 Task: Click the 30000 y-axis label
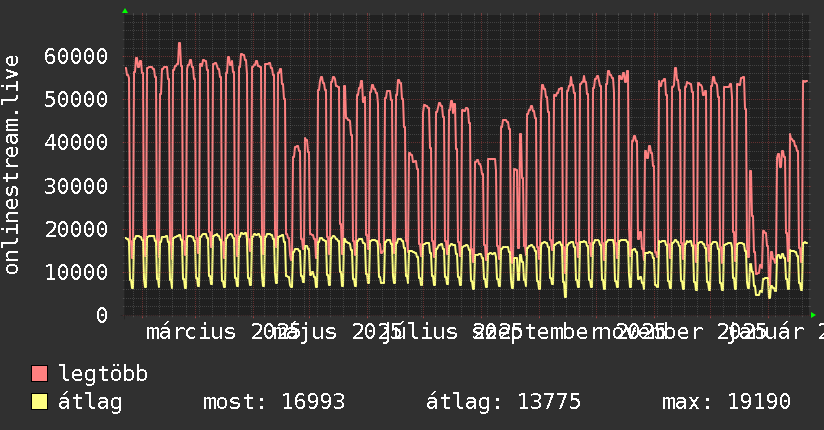point(76,186)
